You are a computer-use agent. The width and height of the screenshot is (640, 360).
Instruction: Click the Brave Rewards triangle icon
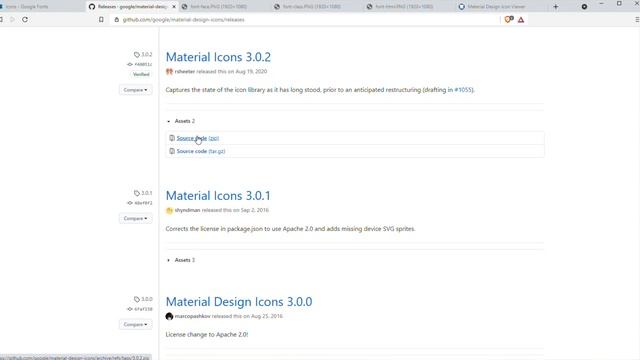tap(521, 20)
